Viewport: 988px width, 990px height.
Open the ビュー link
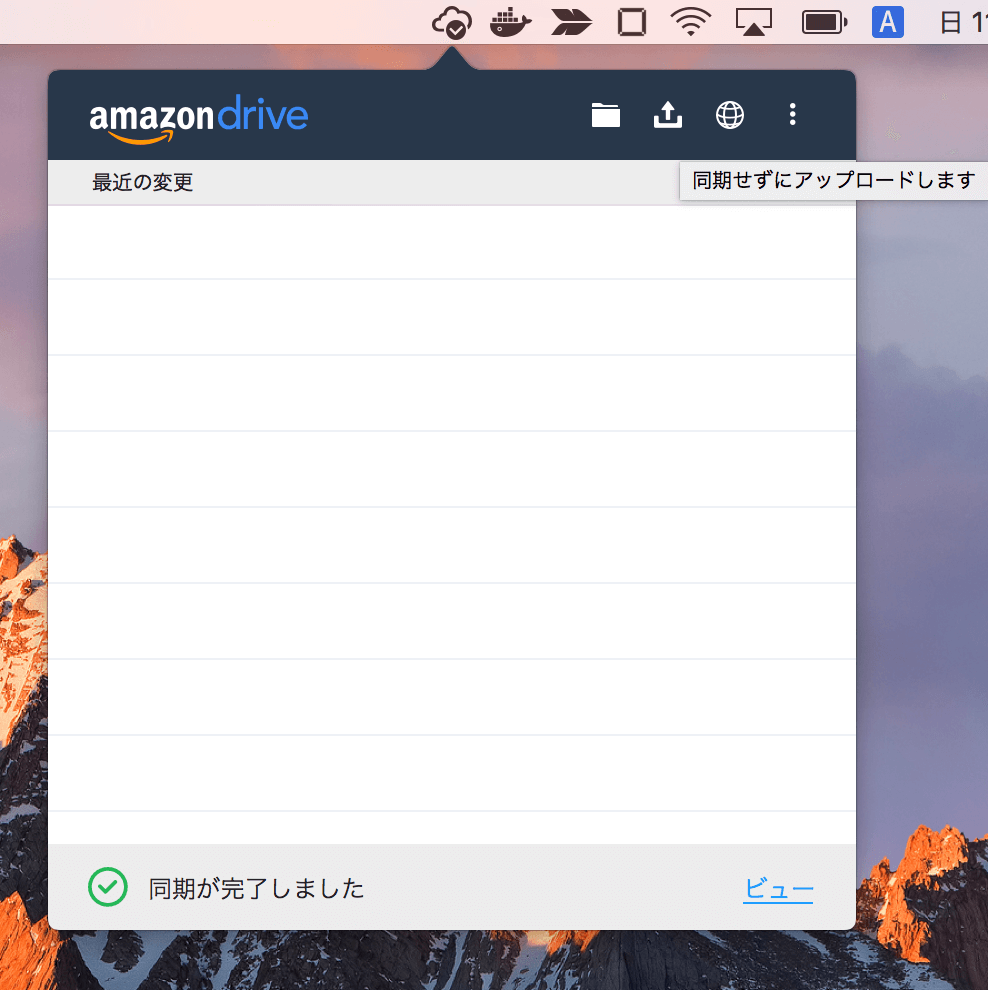click(778, 887)
